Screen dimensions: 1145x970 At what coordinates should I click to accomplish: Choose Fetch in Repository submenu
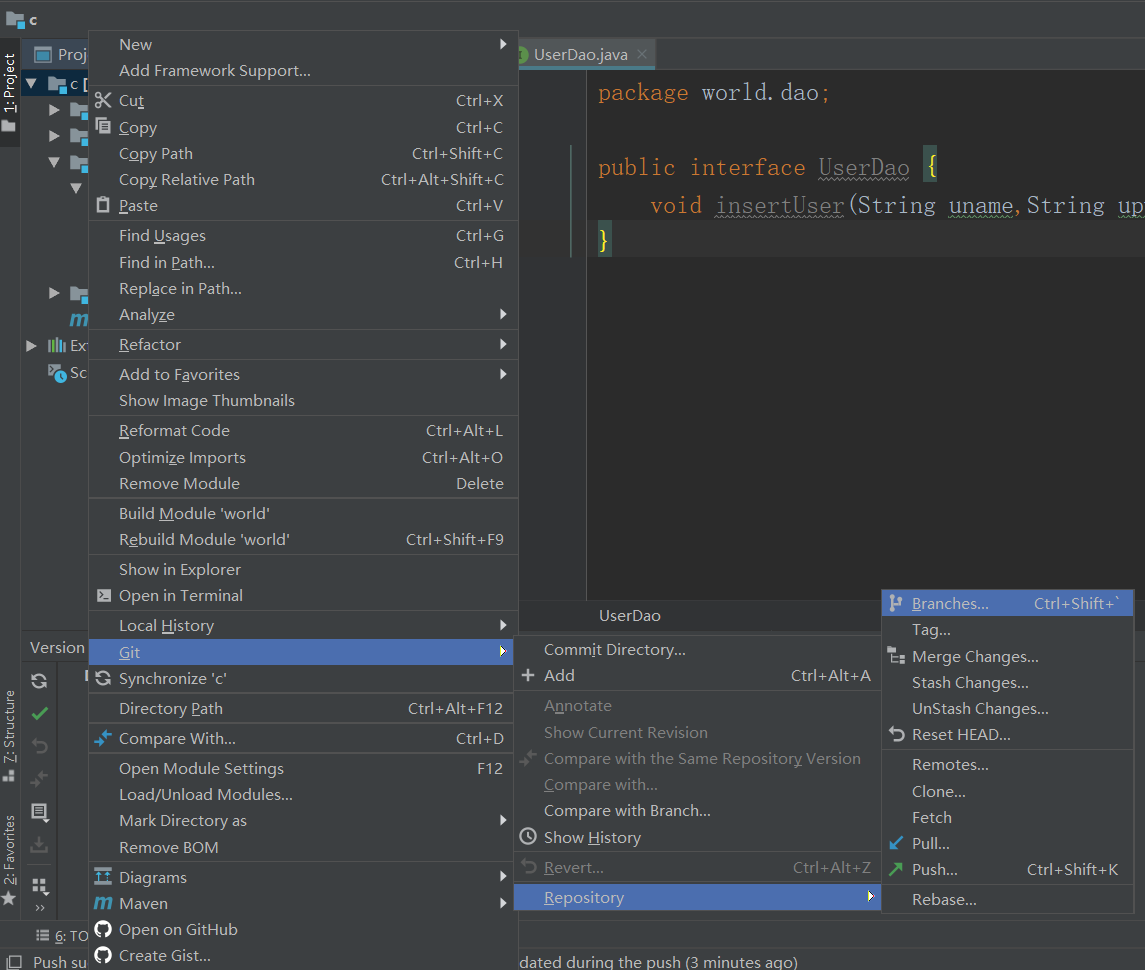click(x=1007, y=817)
